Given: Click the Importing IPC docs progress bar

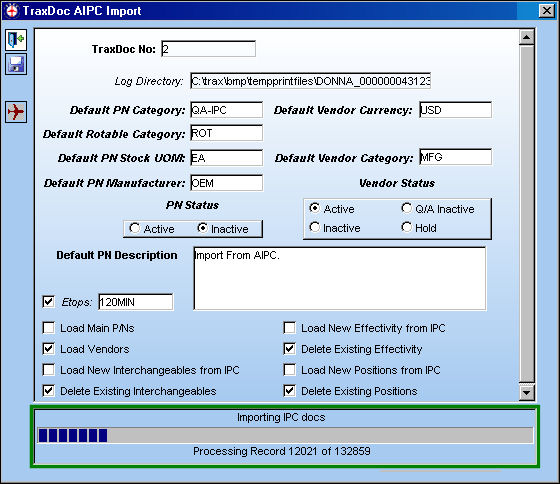Looking at the screenshot, I should [285, 435].
